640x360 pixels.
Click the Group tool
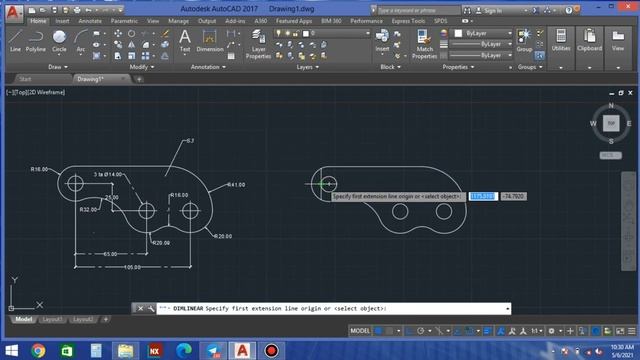coord(524,41)
